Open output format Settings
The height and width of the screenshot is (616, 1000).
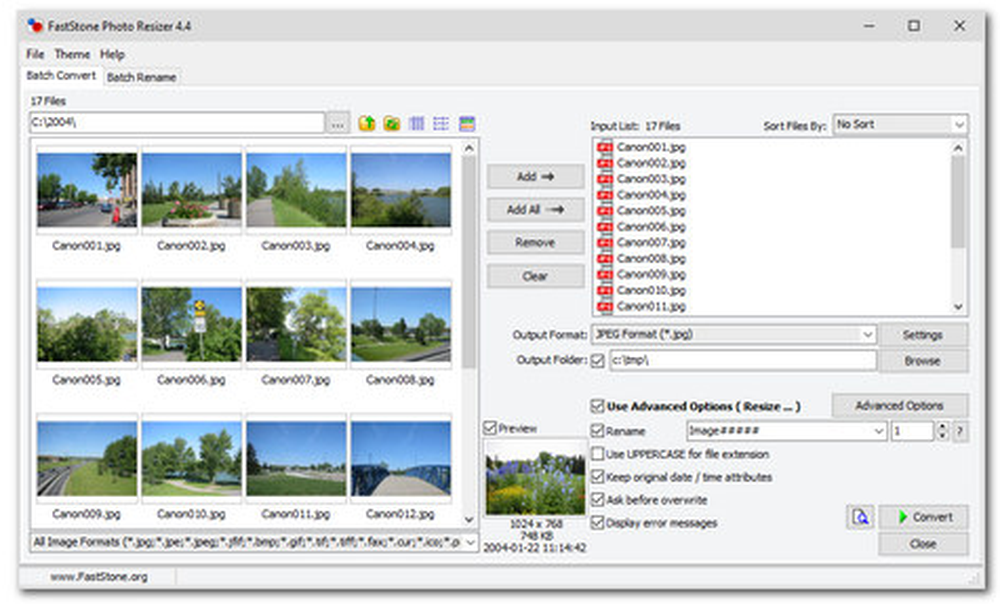923,335
